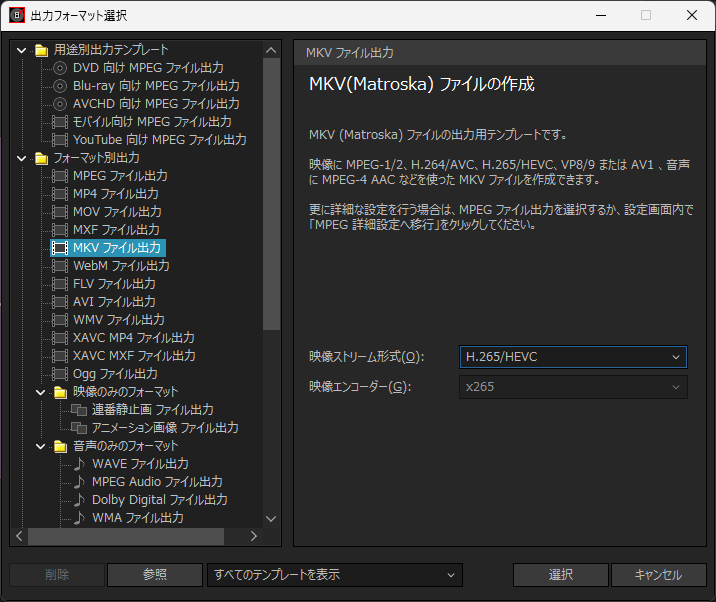
Task: Collapse the 音声のみのフォーマット tree node
Action: (41, 446)
